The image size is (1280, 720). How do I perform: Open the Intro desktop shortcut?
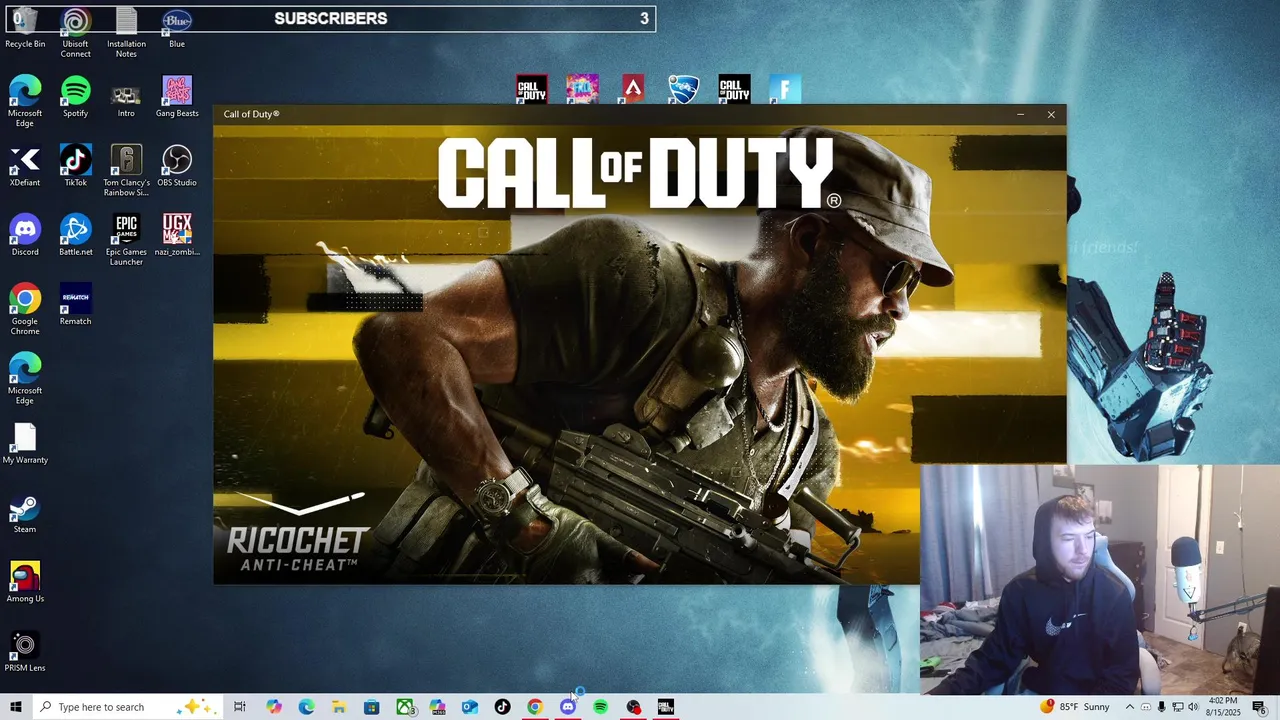click(126, 97)
